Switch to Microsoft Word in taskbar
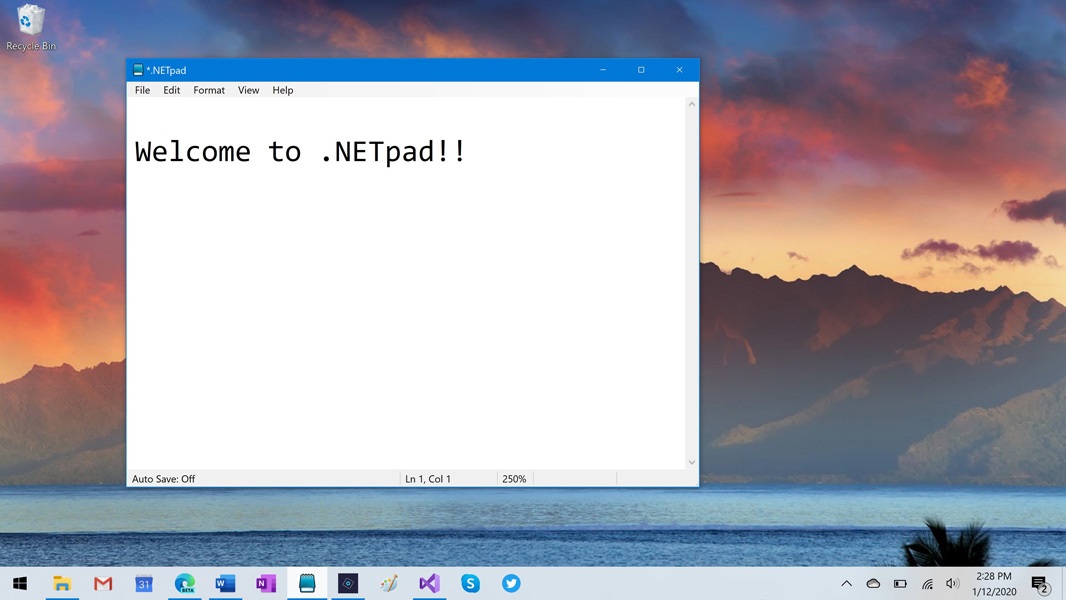 coord(225,583)
